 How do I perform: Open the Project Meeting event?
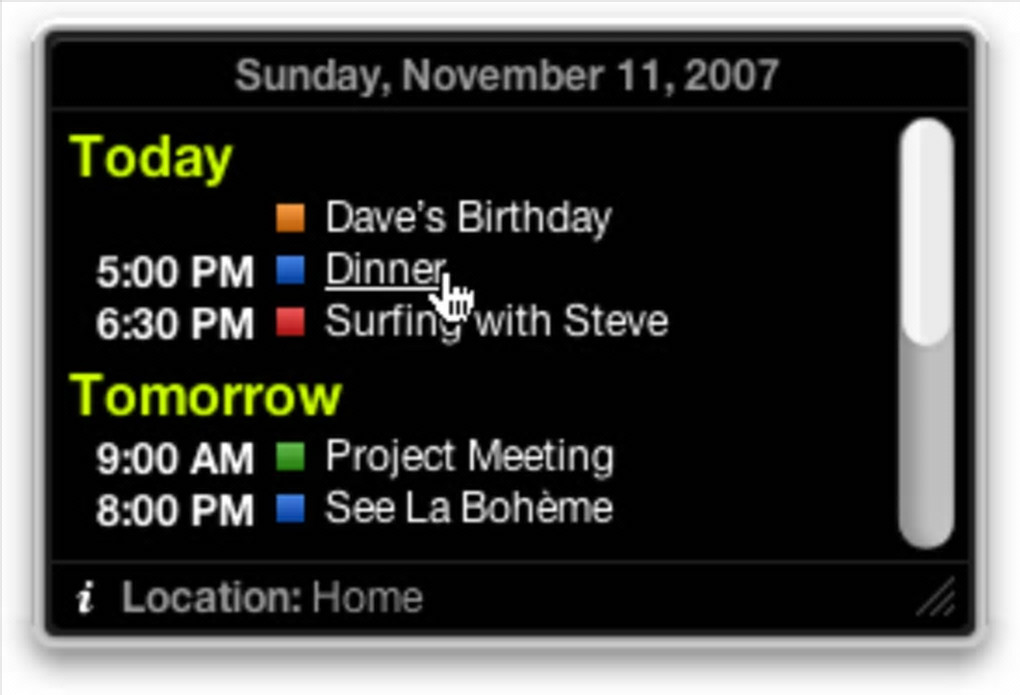pyautogui.click(x=469, y=457)
